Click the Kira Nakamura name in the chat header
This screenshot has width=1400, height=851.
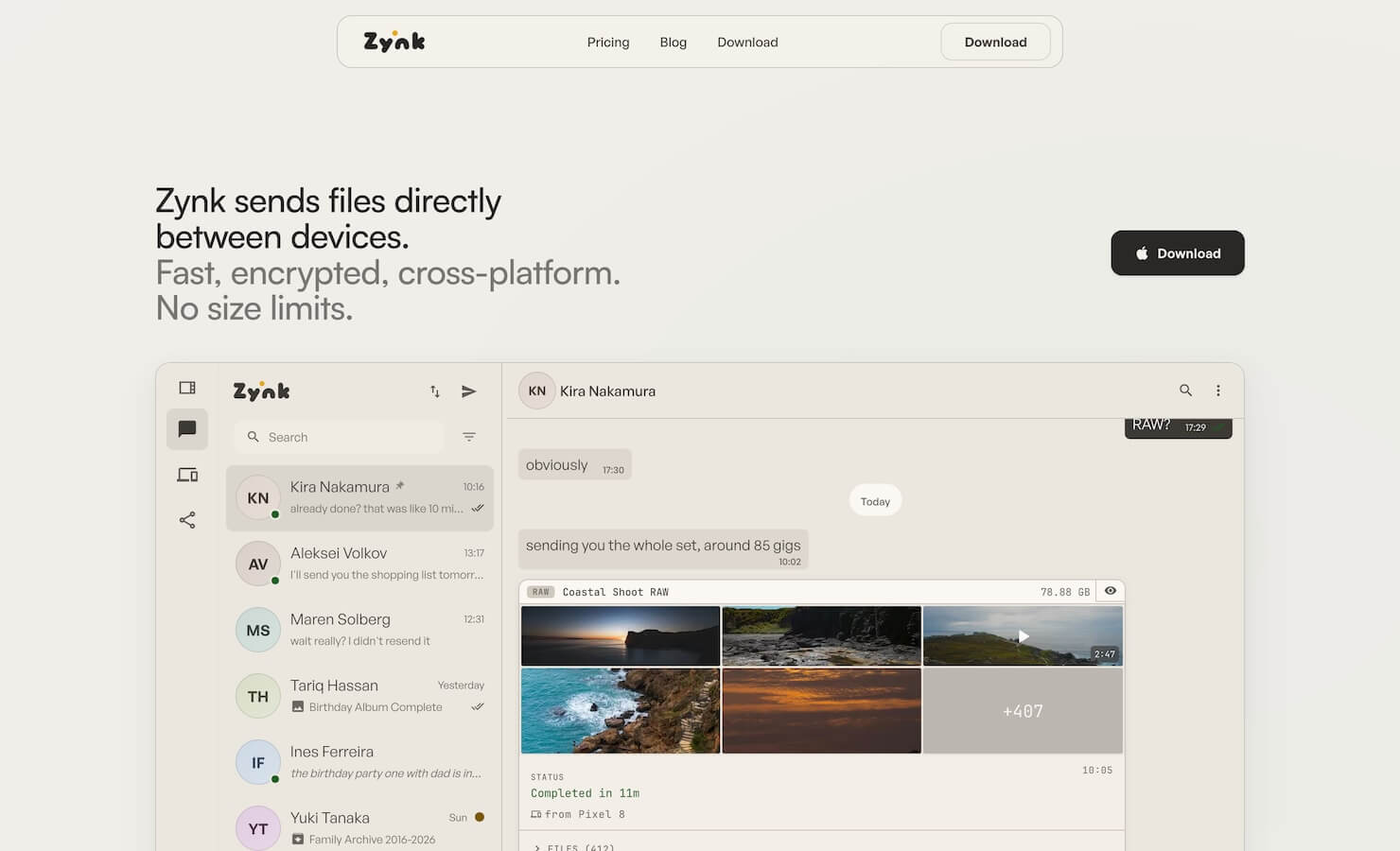click(607, 391)
